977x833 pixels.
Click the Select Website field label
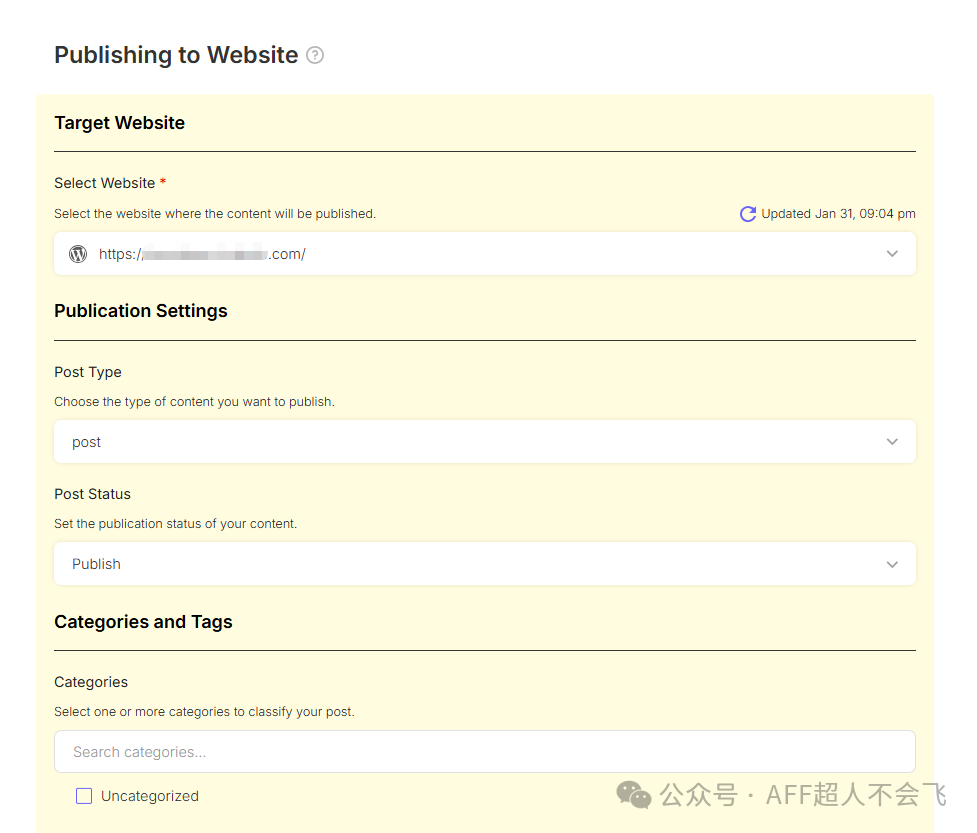coord(105,183)
